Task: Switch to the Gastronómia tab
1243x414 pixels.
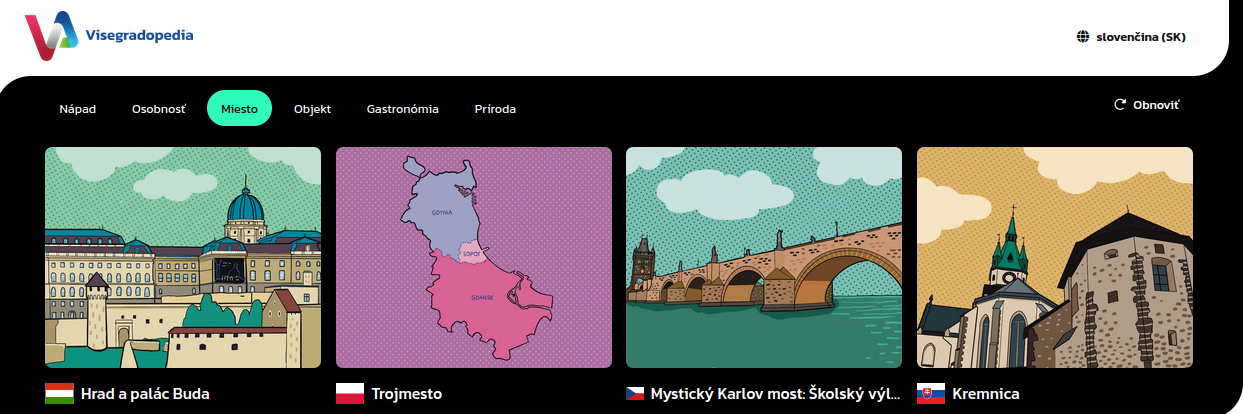Action: click(402, 109)
